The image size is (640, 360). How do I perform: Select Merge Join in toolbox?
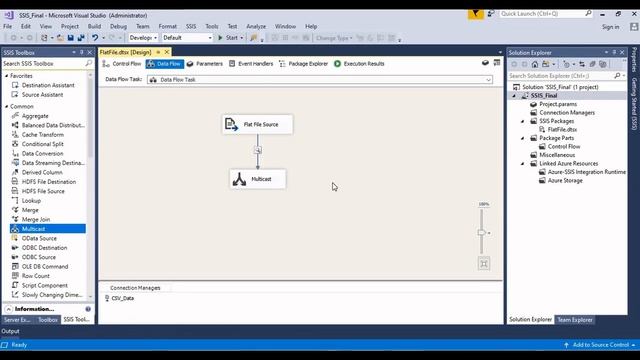click(x=36, y=219)
